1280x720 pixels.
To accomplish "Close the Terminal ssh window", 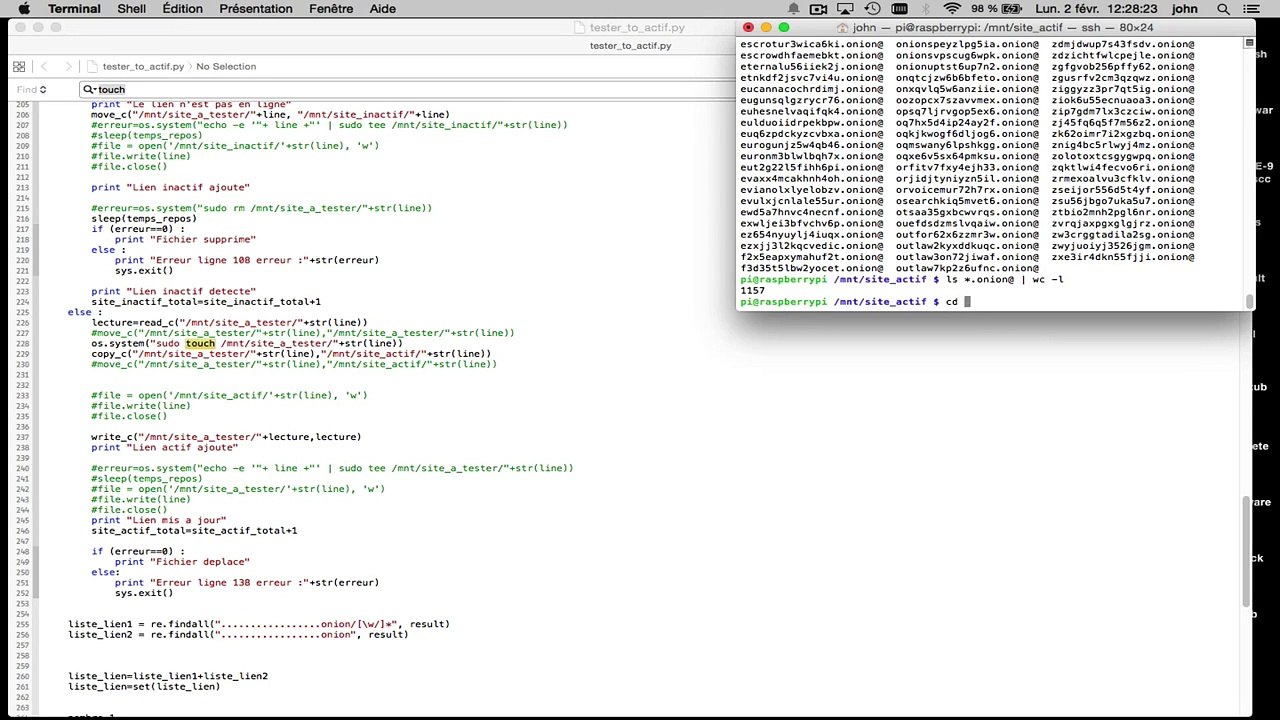I will (x=748, y=28).
